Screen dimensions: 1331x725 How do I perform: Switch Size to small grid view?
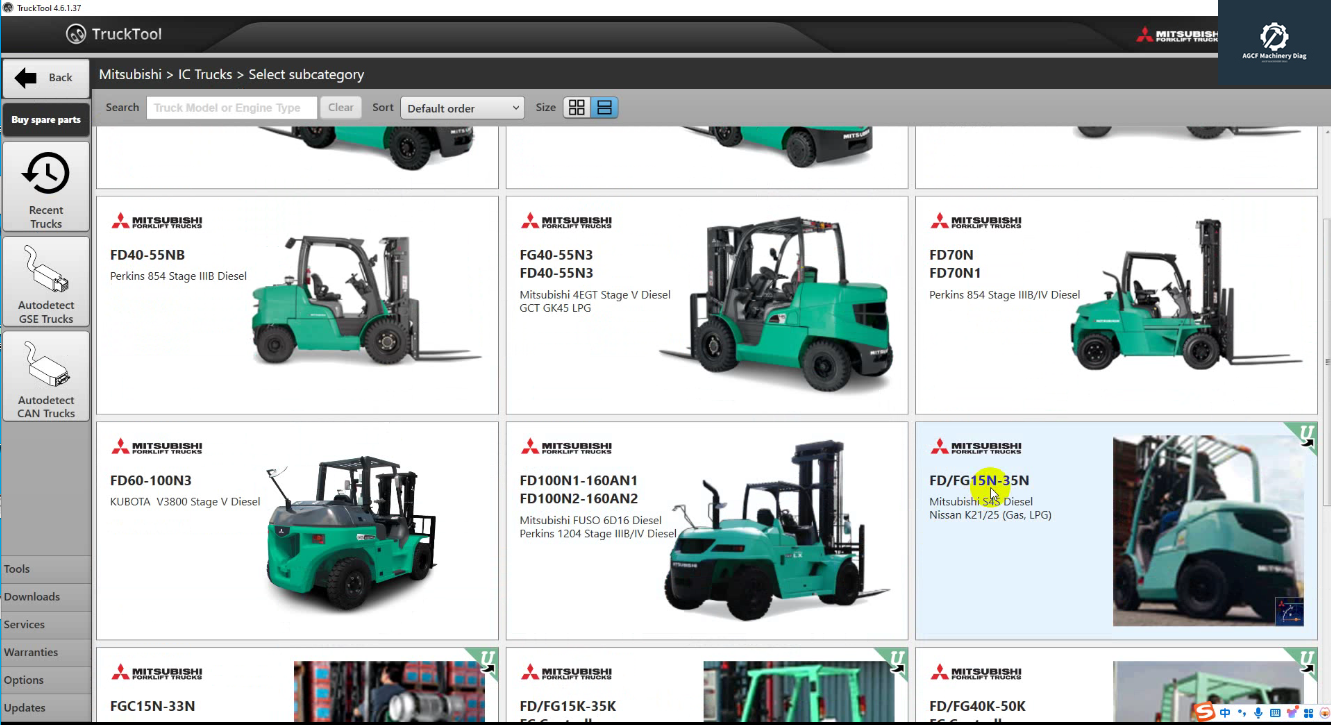[576, 107]
